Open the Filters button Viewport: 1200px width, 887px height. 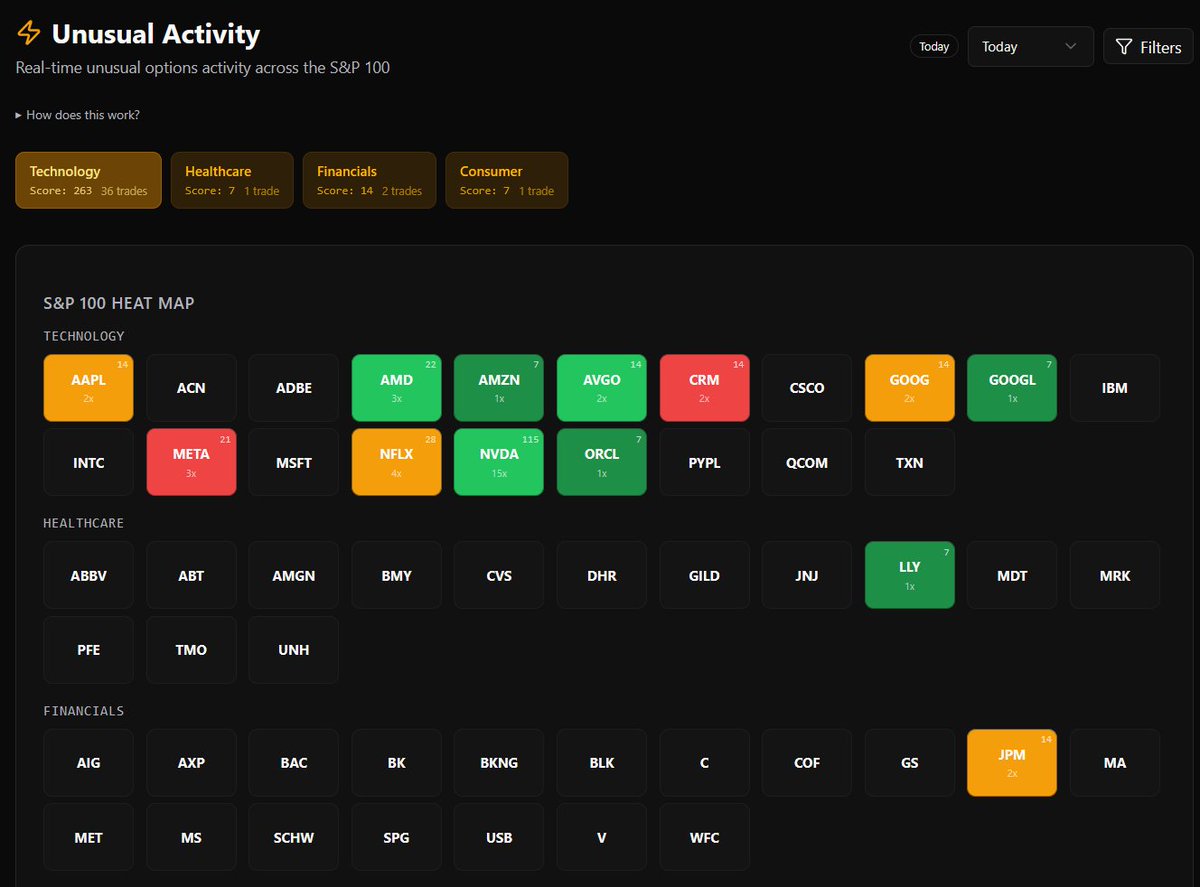pos(1148,47)
